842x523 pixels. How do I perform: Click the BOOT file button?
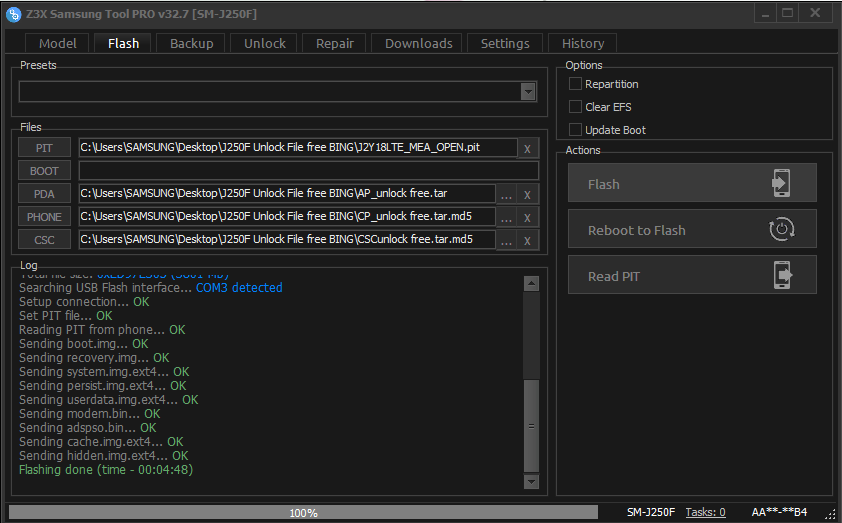click(x=44, y=171)
